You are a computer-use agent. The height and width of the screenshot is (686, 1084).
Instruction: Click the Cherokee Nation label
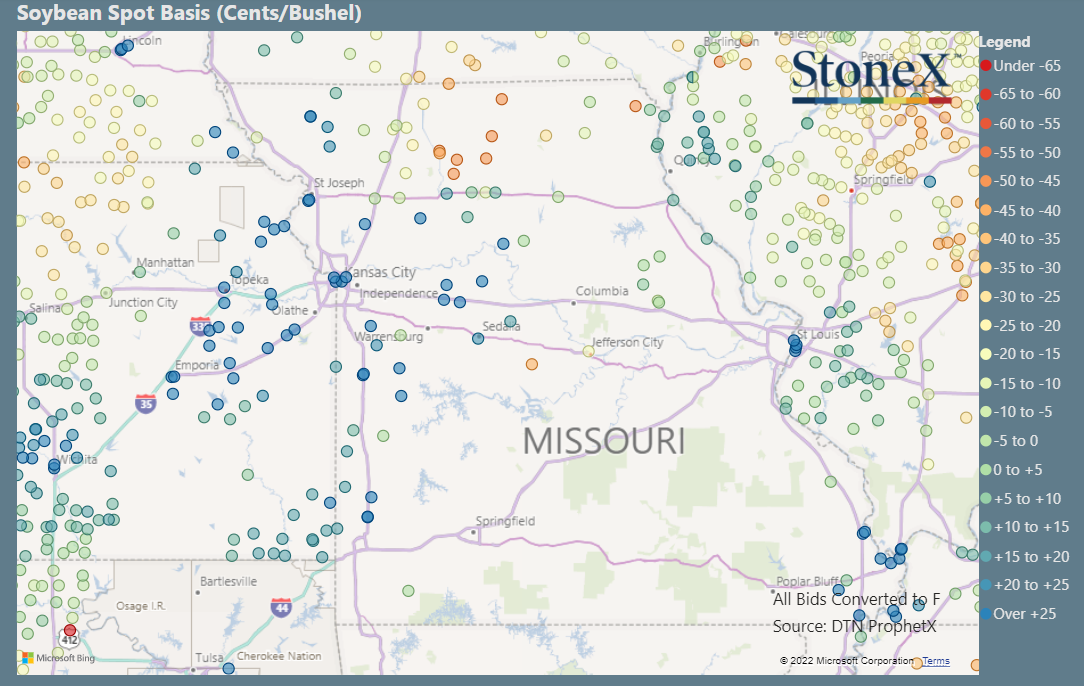pos(279,656)
